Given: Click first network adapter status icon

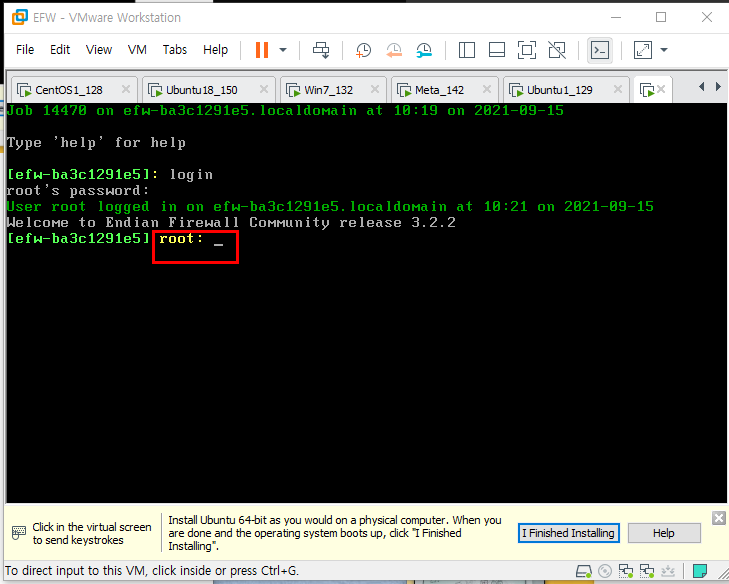Looking at the screenshot, I should coord(626,571).
